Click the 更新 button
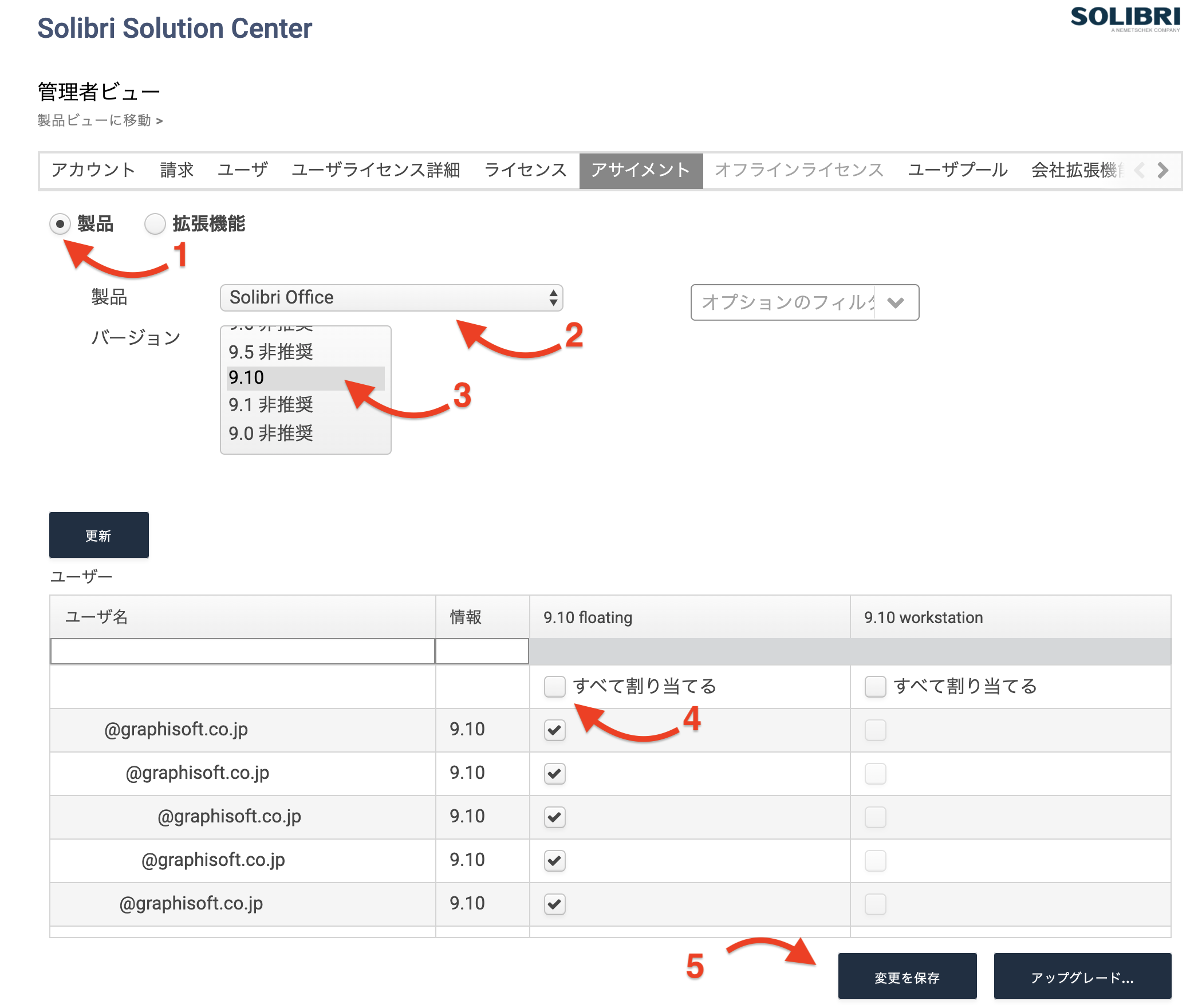 tap(99, 535)
